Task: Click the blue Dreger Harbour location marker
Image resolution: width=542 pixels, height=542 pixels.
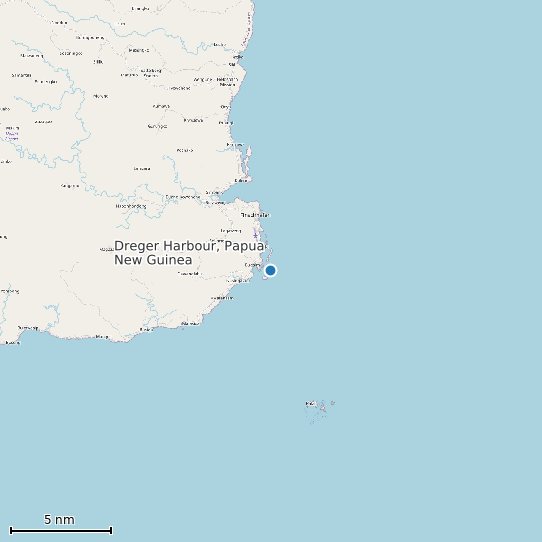Action: point(270,270)
